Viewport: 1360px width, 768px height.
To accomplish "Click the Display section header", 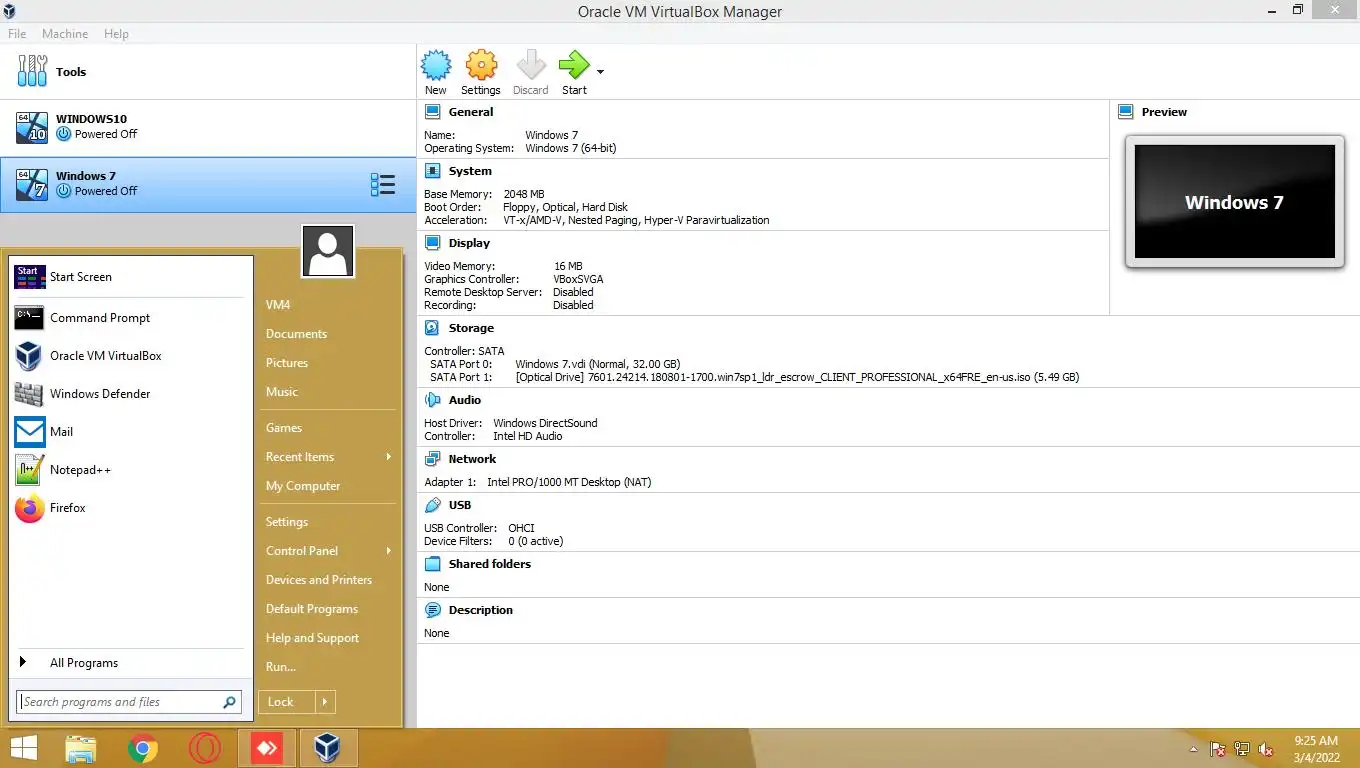I will point(469,243).
